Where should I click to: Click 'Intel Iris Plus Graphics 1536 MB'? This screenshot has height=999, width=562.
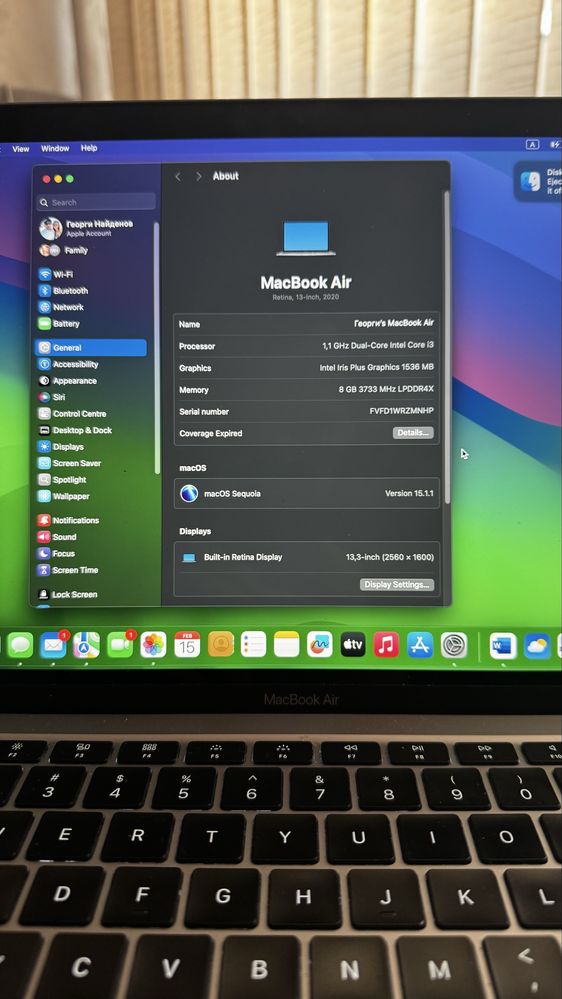[x=377, y=368]
